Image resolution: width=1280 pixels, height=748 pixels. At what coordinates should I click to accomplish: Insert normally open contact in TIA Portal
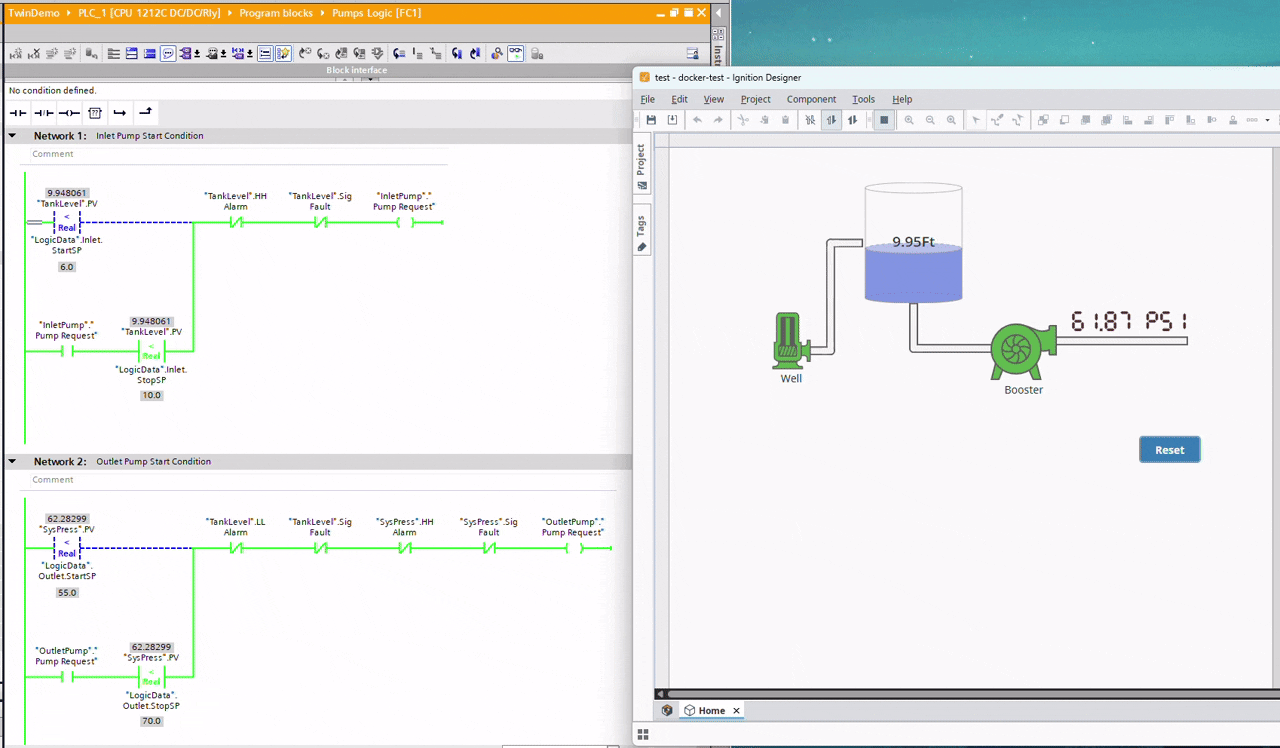pos(18,113)
